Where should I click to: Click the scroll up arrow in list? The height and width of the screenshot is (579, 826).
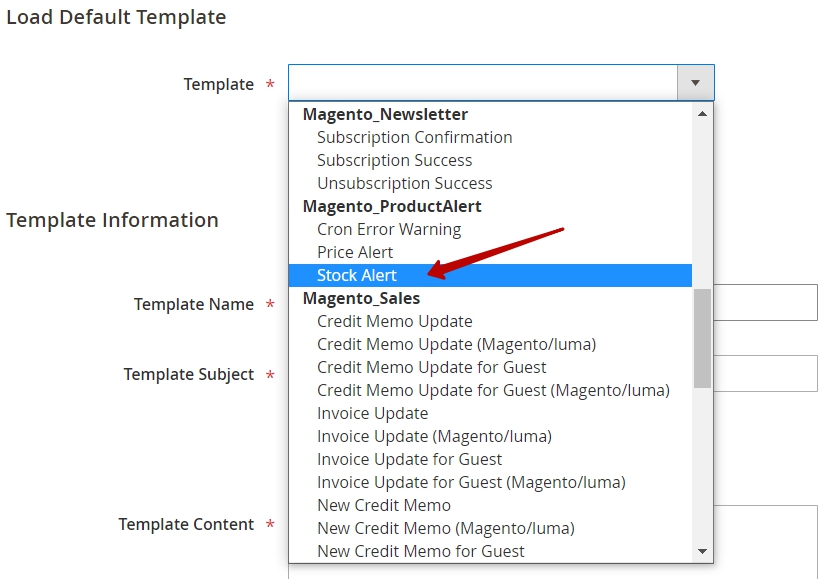[x=702, y=114]
